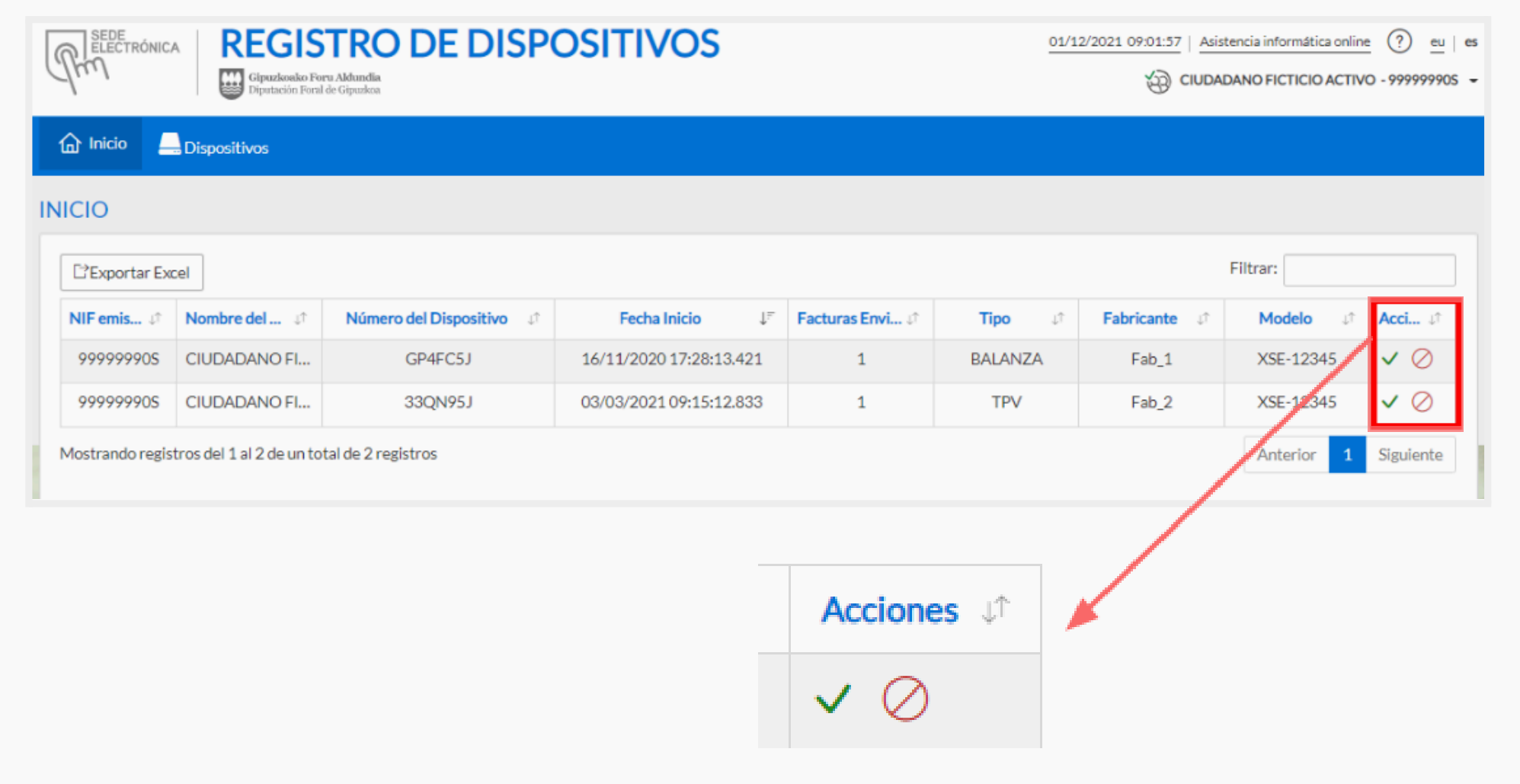The width and height of the screenshot is (1520, 784).
Task: Go to the Anterior page
Action: coord(1286,455)
